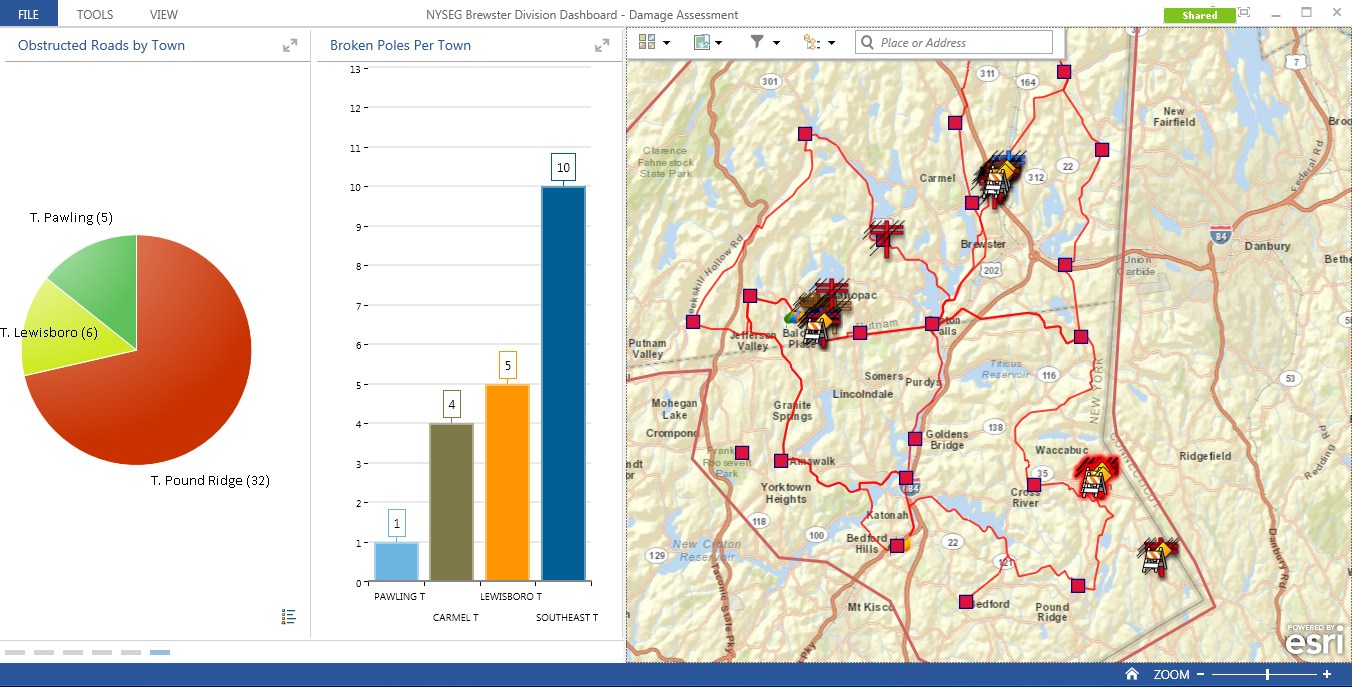Click the 'T. Pawling (5)' label
The height and width of the screenshot is (687, 1352).
(x=71, y=217)
